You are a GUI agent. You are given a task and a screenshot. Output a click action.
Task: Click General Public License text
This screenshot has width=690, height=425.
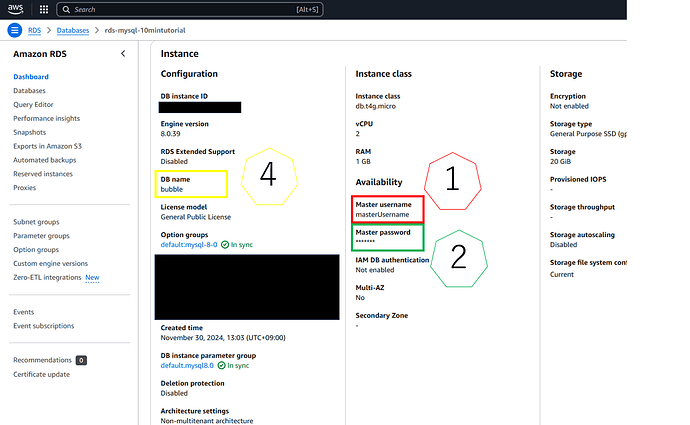pos(196,217)
